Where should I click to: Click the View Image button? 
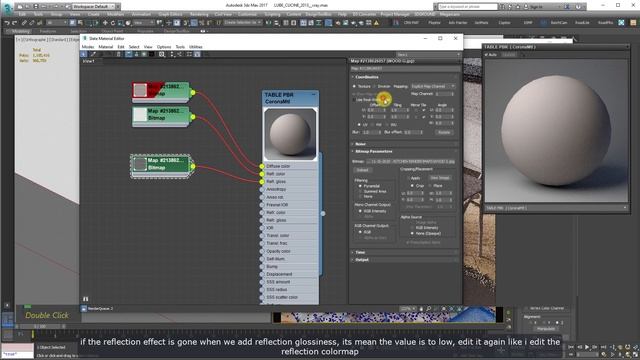pos(439,178)
